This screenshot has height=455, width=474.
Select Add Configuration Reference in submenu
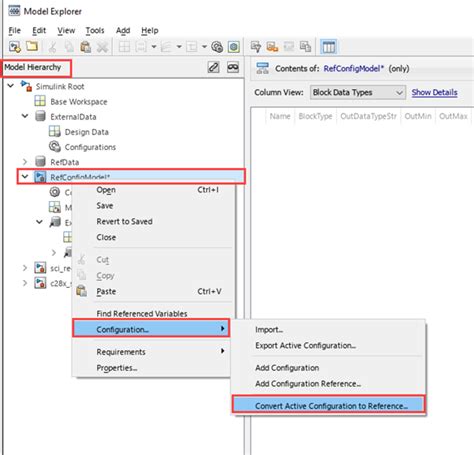click(308, 384)
